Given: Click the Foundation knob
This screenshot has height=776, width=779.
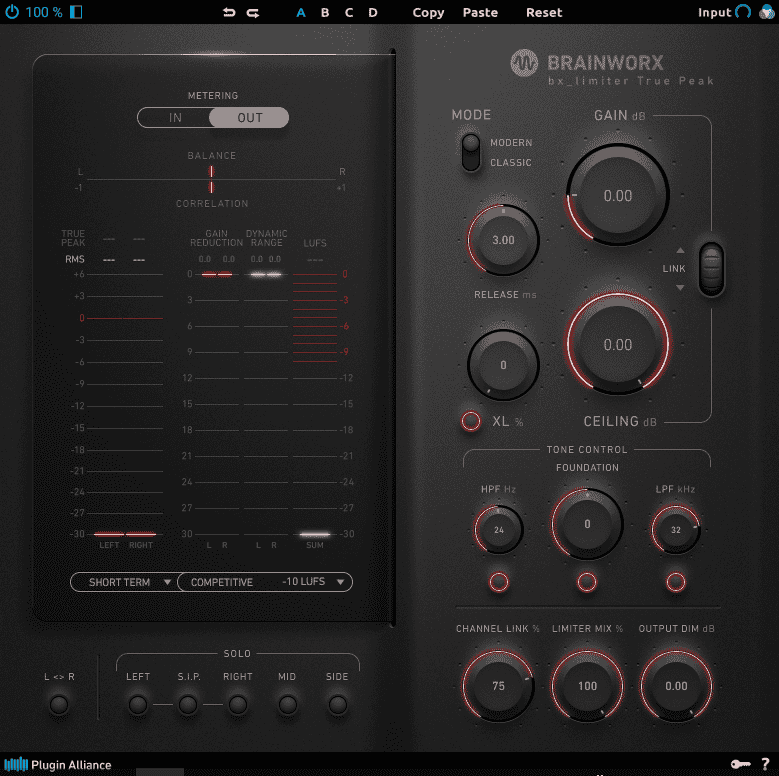Looking at the screenshot, I should pos(587,524).
